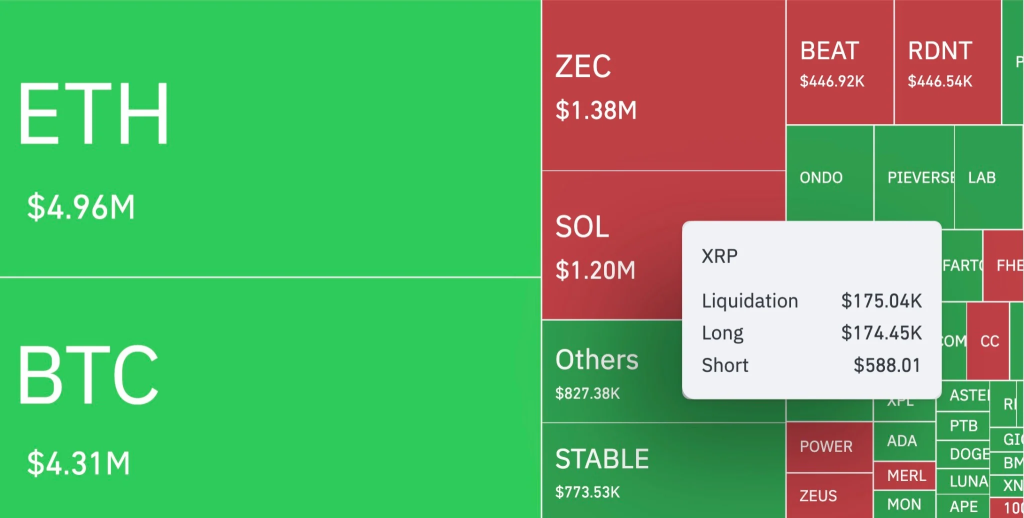
Task: Select the BTC heatmap block
Action: 270,398
